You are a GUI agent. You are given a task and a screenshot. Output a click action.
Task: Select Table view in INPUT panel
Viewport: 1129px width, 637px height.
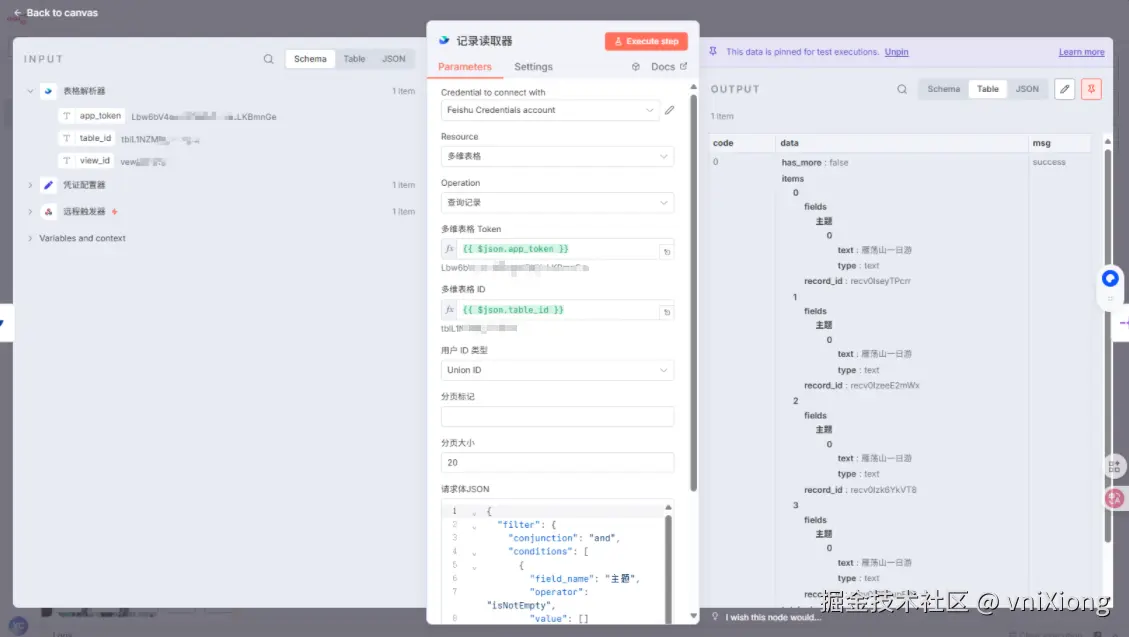point(354,59)
